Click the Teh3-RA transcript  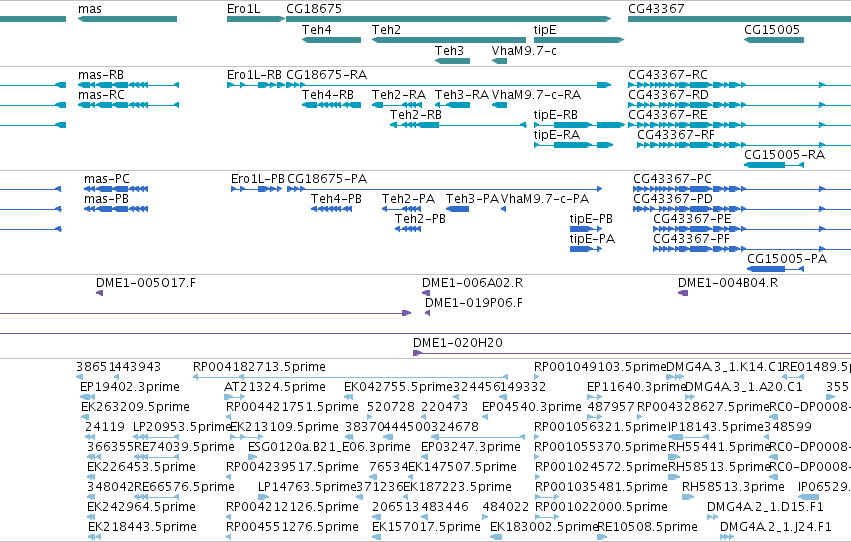coord(452,105)
